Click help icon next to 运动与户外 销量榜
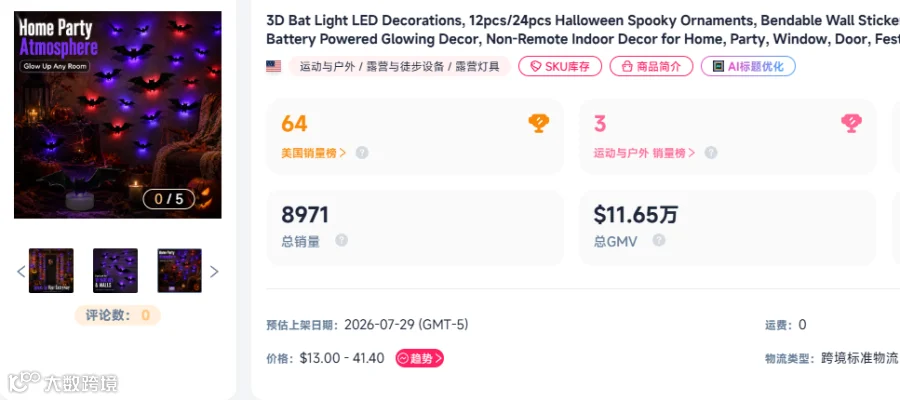Screen dimensions: 900x400 [x=711, y=153]
